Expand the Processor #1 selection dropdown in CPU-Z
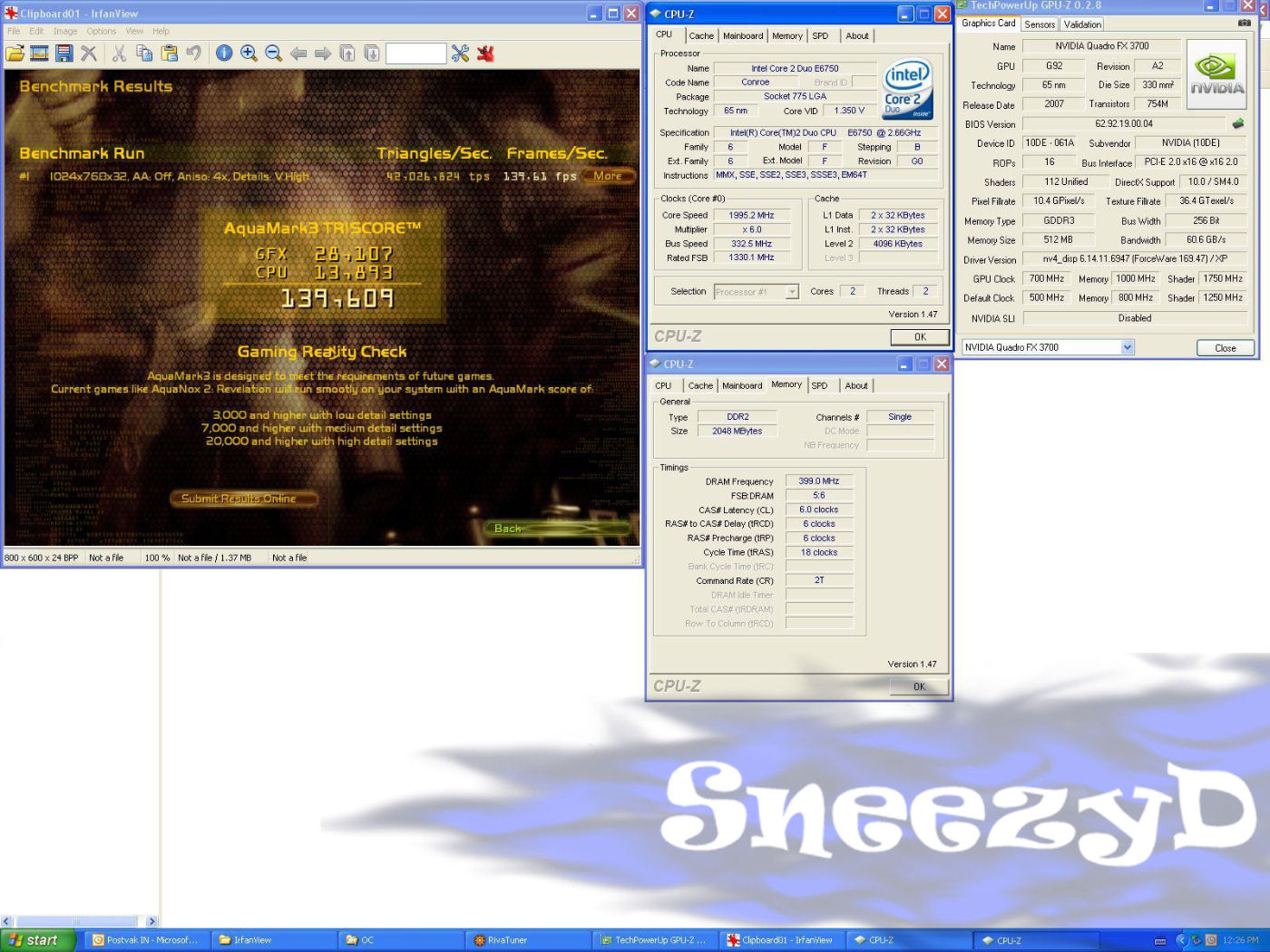The image size is (1270, 952). tap(792, 292)
